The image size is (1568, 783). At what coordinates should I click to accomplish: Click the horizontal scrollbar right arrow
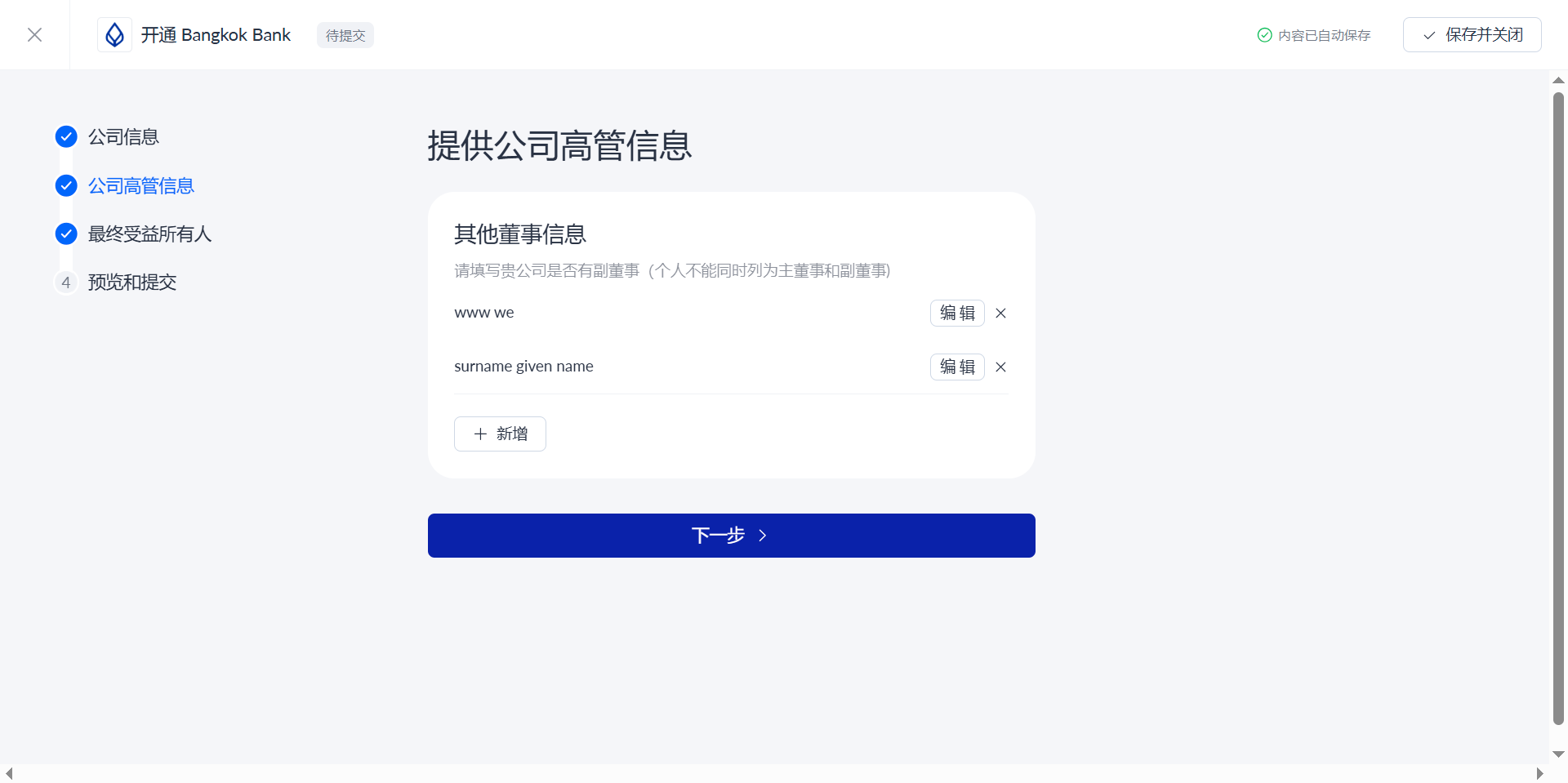pyautogui.click(x=1539, y=773)
